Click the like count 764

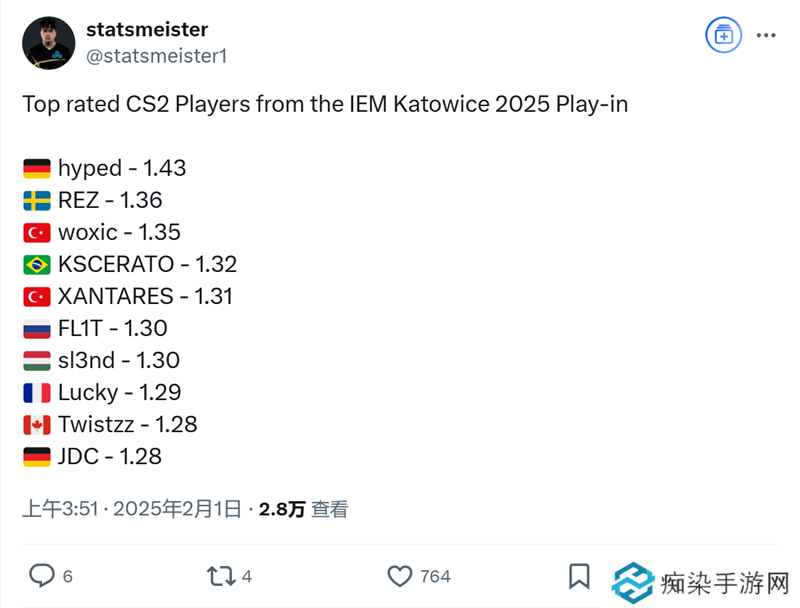[x=435, y=577]
